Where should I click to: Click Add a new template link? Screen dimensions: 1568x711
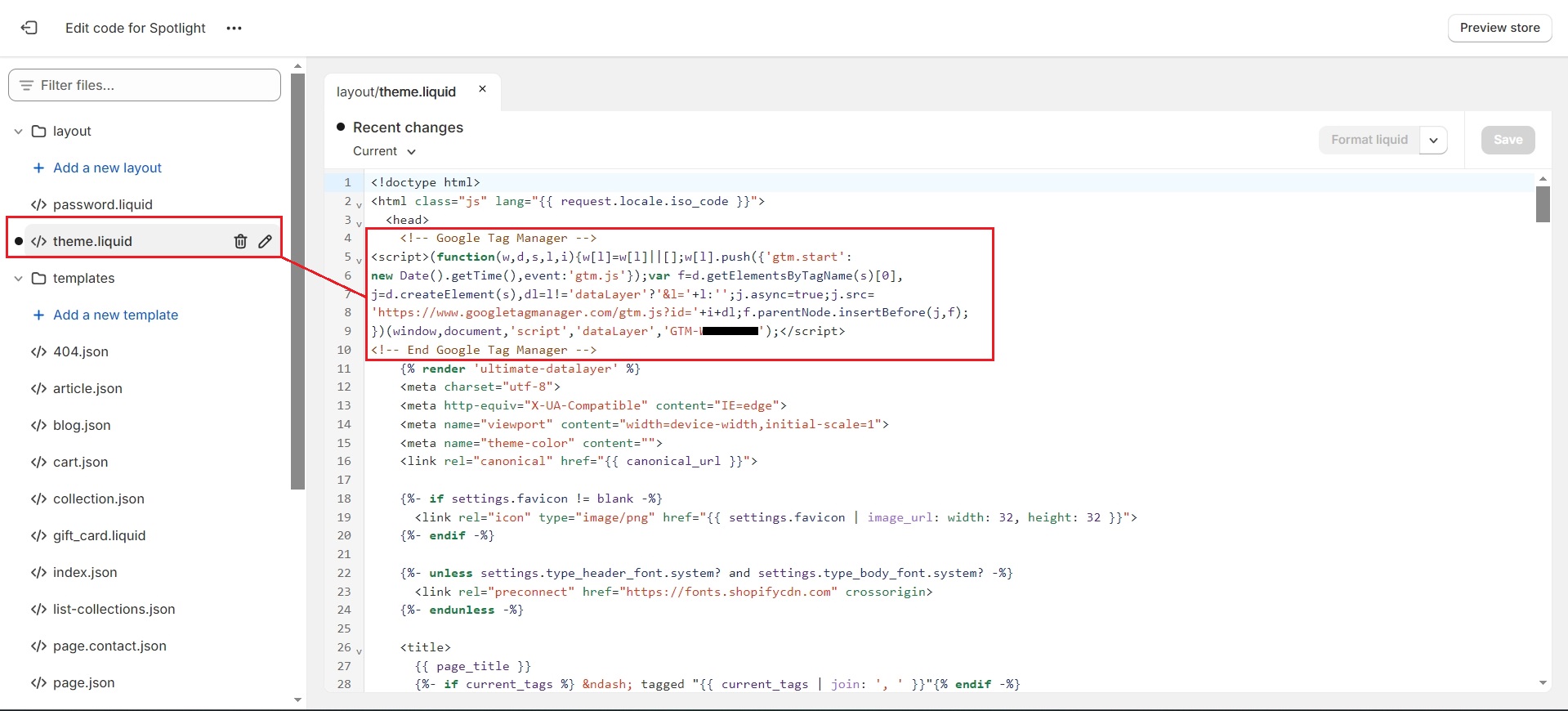click(115, 315)
